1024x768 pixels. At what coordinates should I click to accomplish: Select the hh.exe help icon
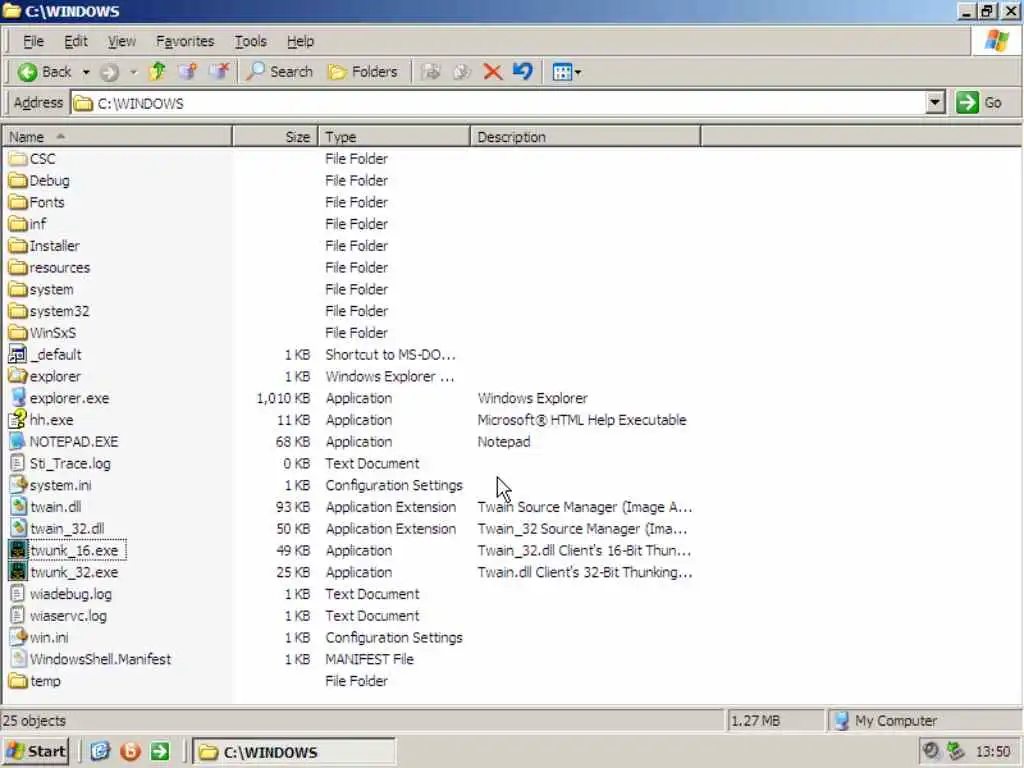[18, 419]
